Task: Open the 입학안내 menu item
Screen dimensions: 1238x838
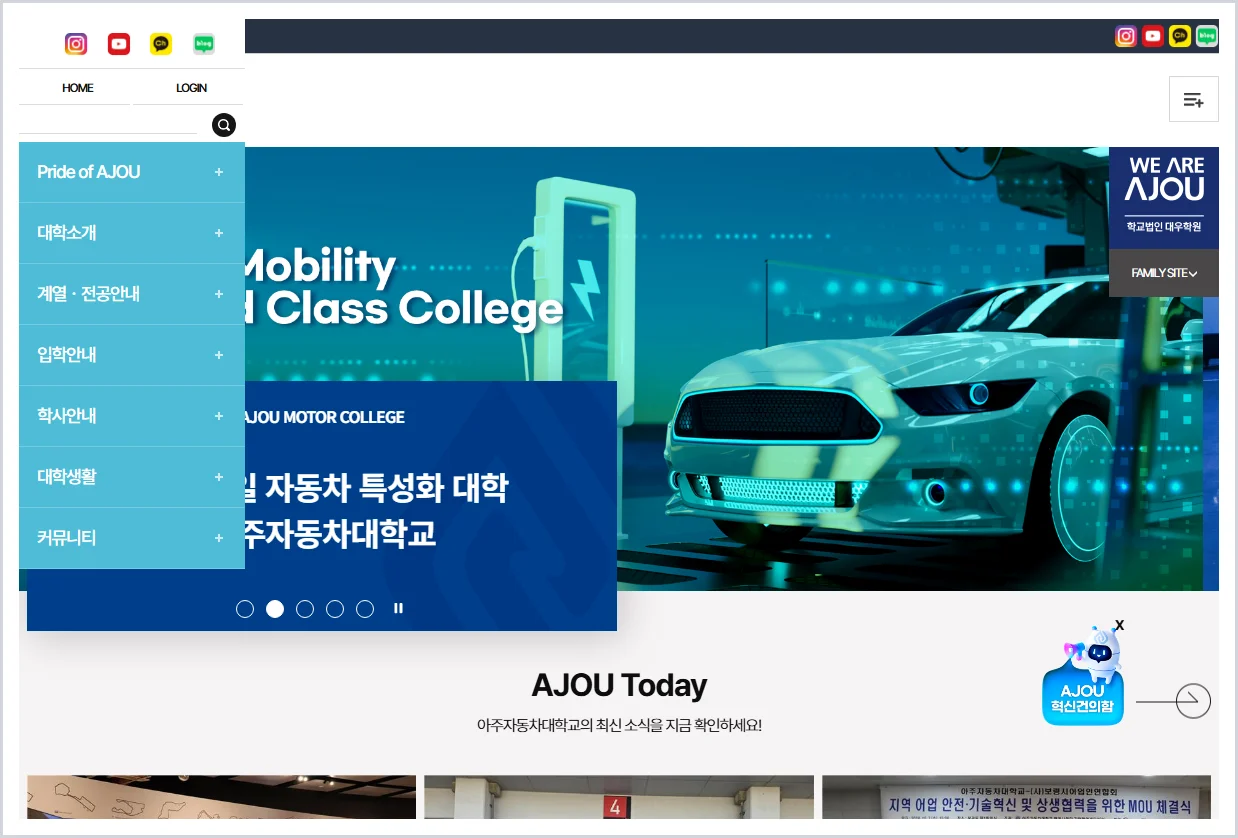Action: (x=131, y=355)
